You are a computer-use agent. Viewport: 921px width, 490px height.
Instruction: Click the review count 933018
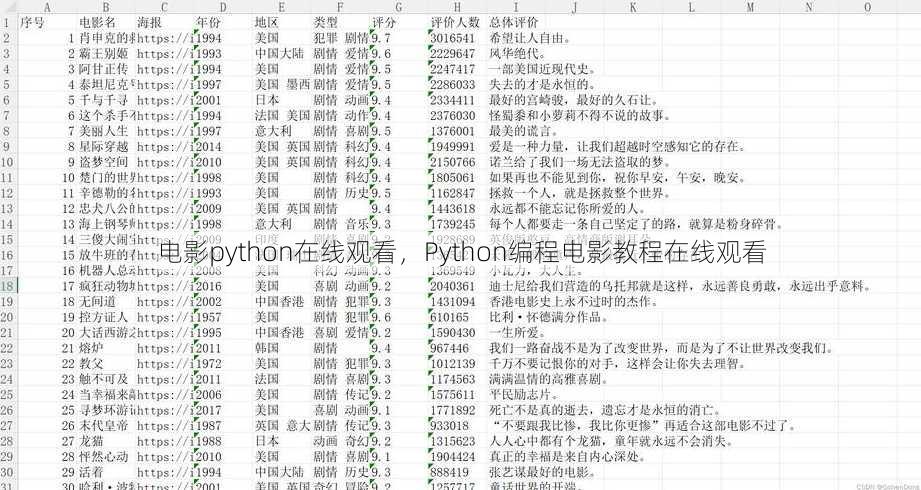click(x=449, y=426)
